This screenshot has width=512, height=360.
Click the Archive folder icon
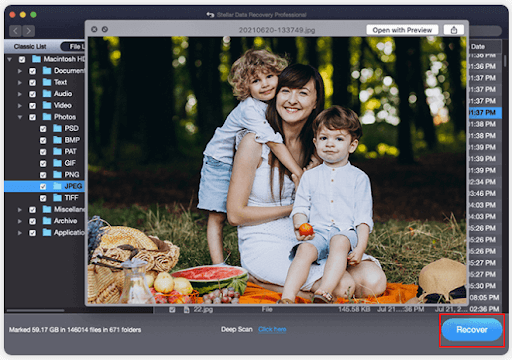coord(47,221)
